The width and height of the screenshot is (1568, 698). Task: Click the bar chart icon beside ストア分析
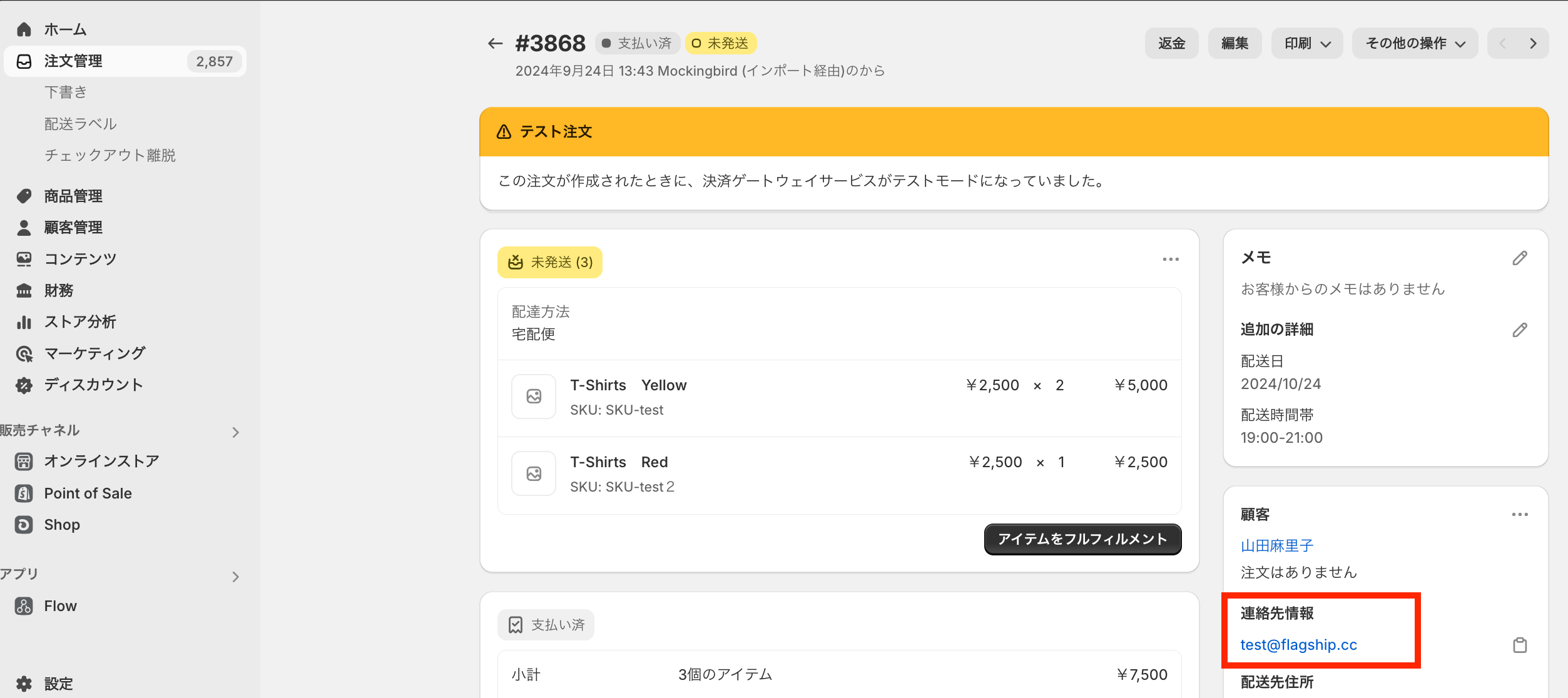point(24,322)
